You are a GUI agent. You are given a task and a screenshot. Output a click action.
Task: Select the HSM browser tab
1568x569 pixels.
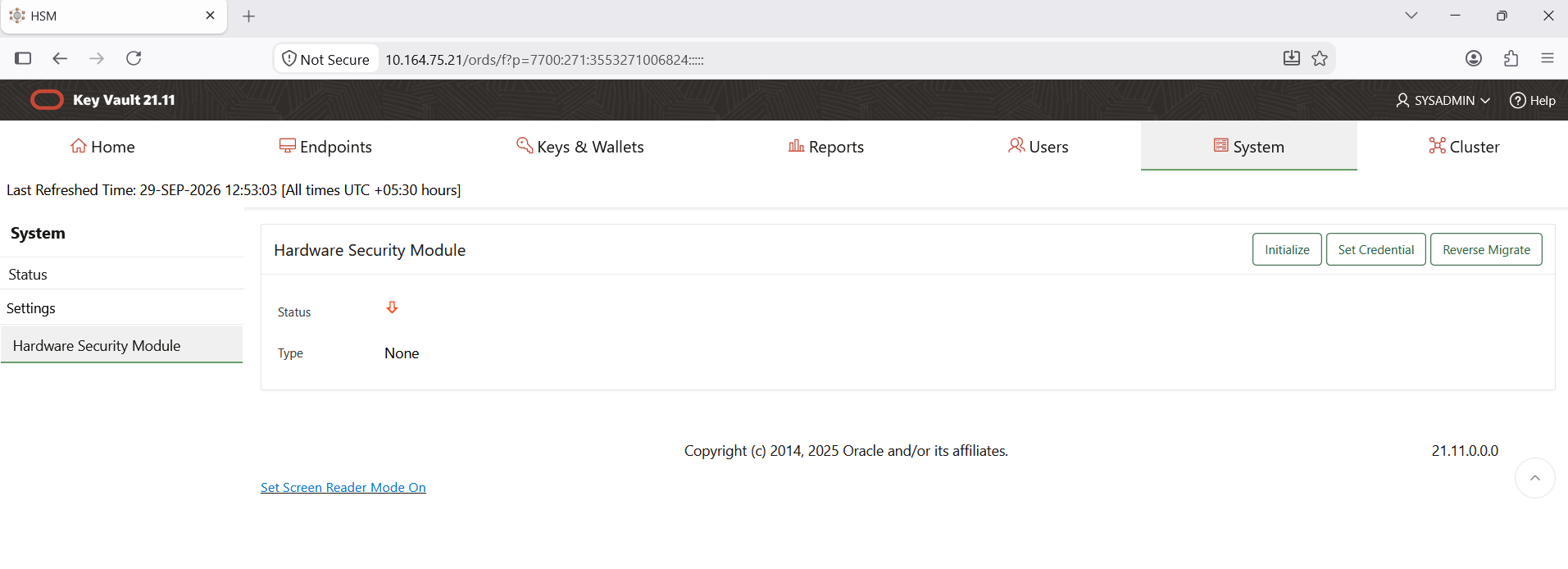(x=114, y=16)
